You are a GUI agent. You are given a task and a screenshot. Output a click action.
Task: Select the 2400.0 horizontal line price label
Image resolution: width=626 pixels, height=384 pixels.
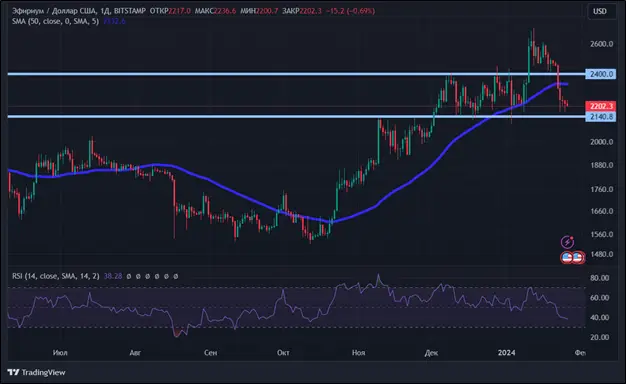601,74
